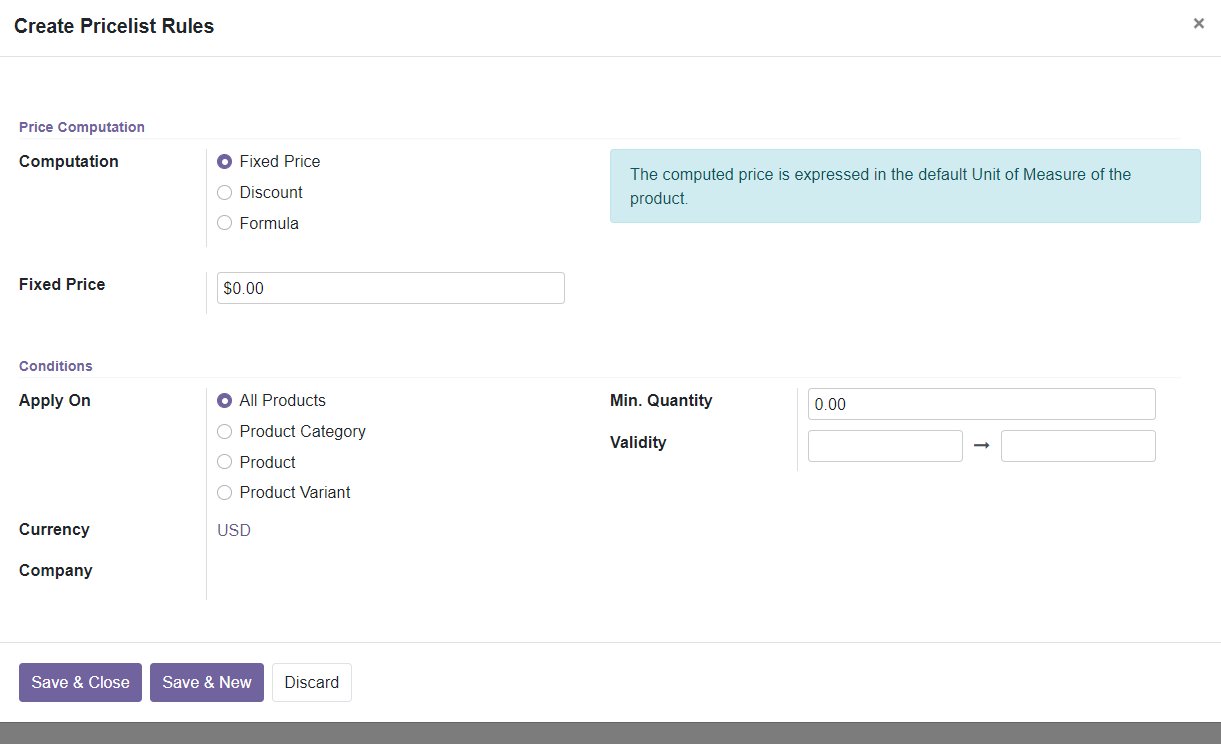
Task: Click the USD currency value
Action: coord(233,530)
